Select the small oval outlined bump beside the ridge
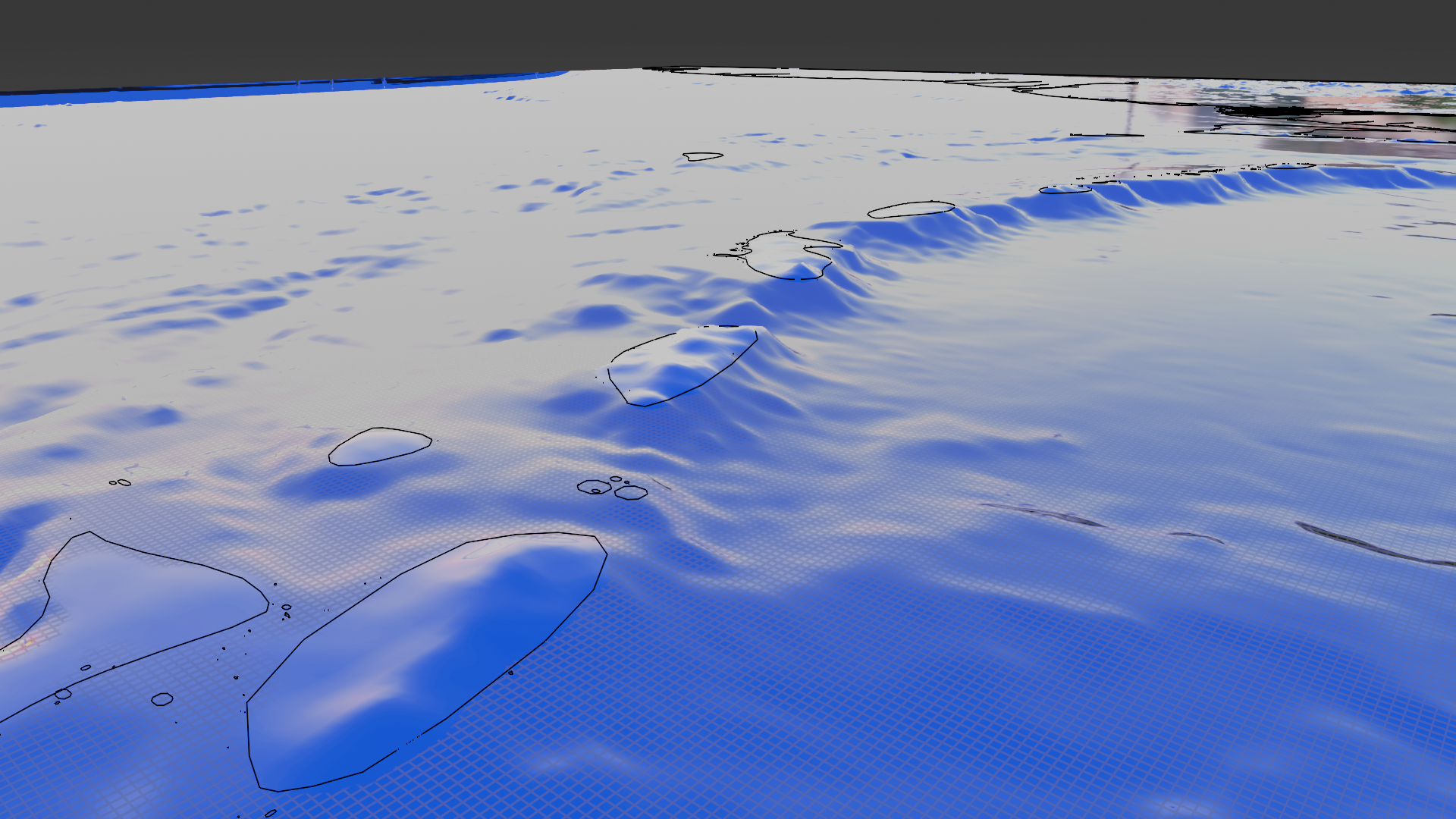This screenshot has height=819, width=1456. [380, 447]
